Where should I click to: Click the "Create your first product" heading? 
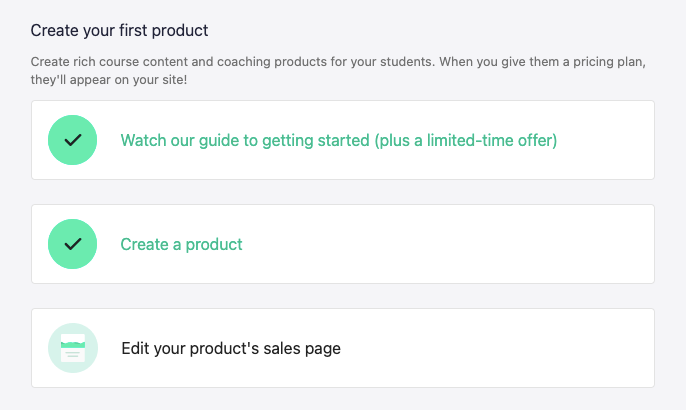point(119,31)
